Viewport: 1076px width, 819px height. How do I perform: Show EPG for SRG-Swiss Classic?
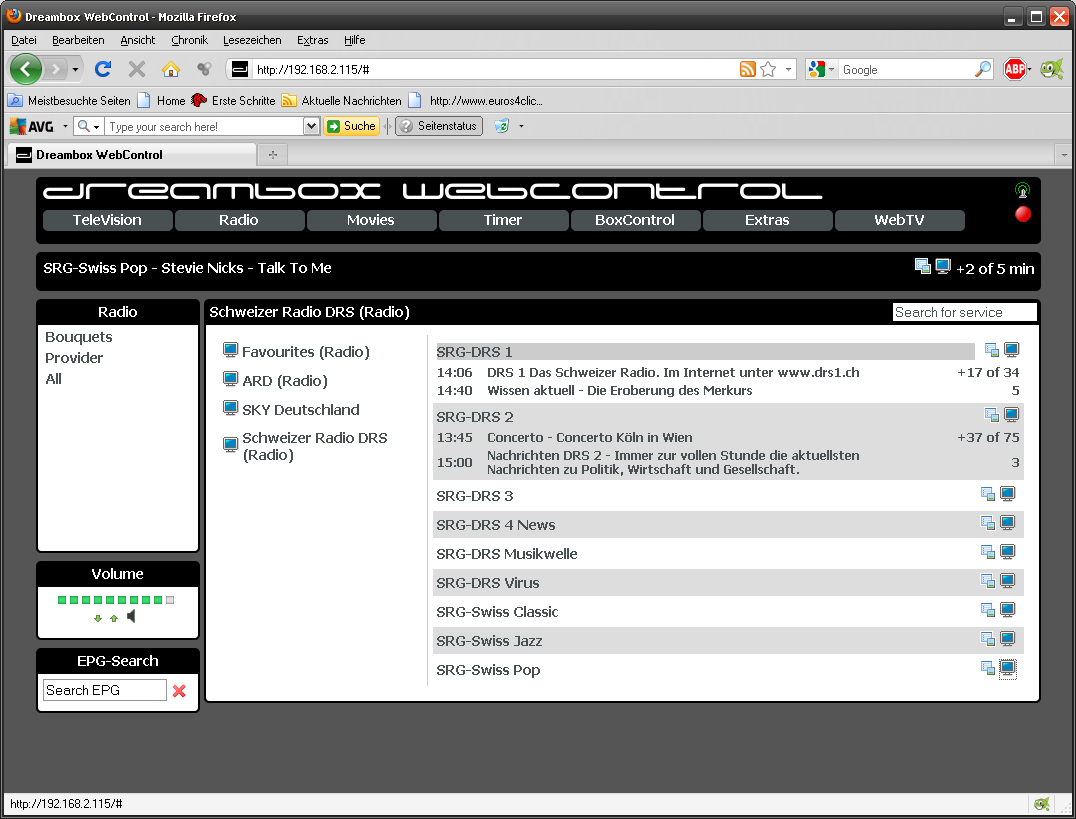click(987, 610)
